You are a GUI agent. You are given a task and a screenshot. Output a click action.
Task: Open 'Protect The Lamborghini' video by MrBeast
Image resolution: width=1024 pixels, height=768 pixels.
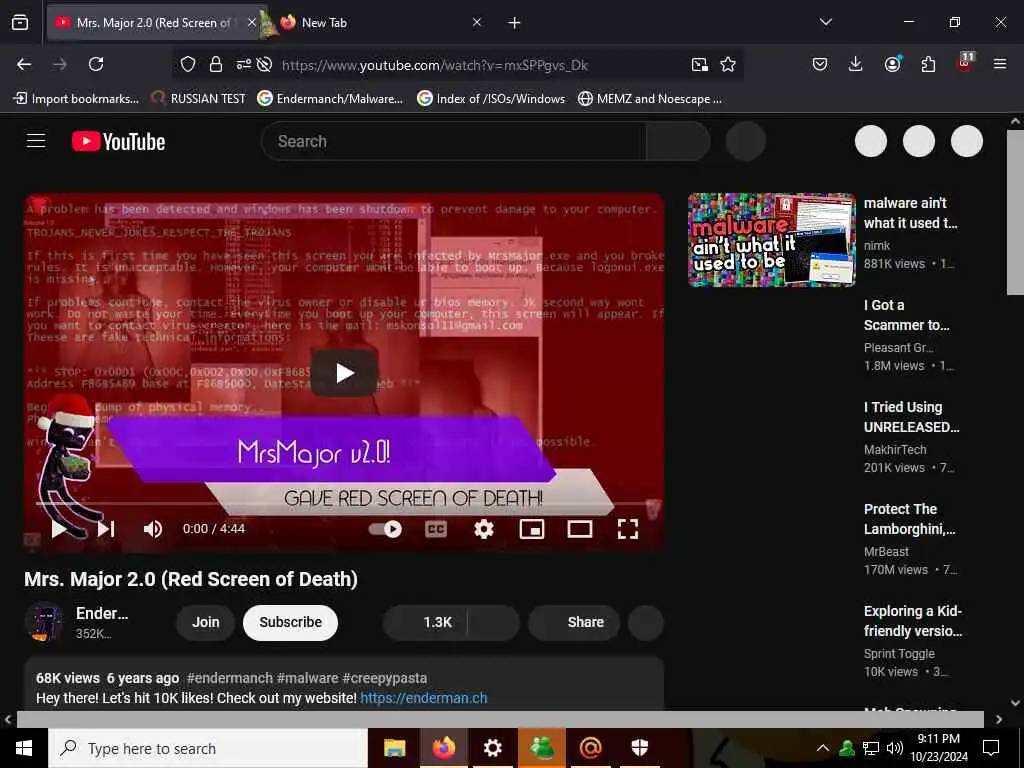pyautogui.click(x=909, y=519)
